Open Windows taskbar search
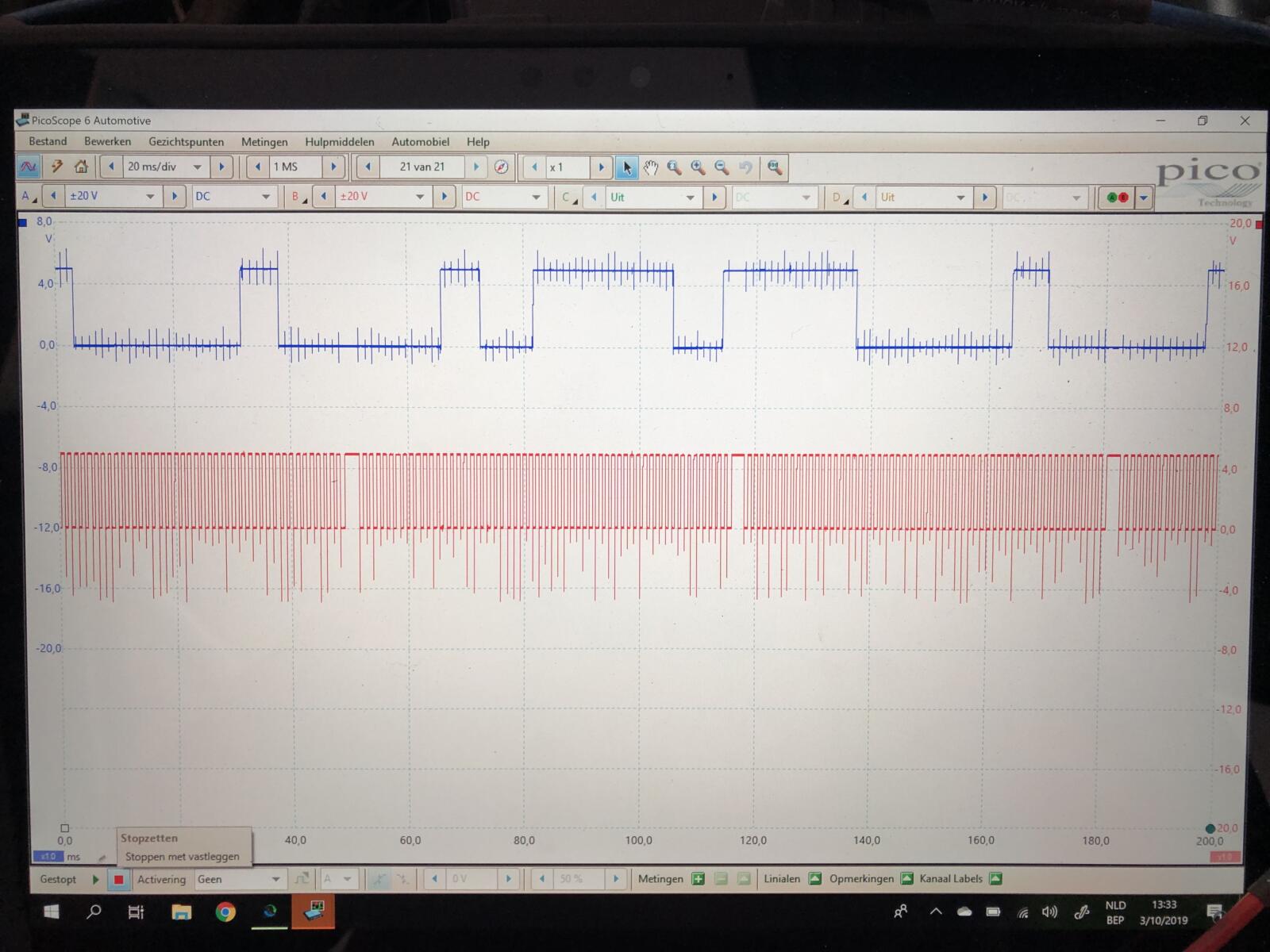The image size is (1270, 952). [x=94, y=912]
